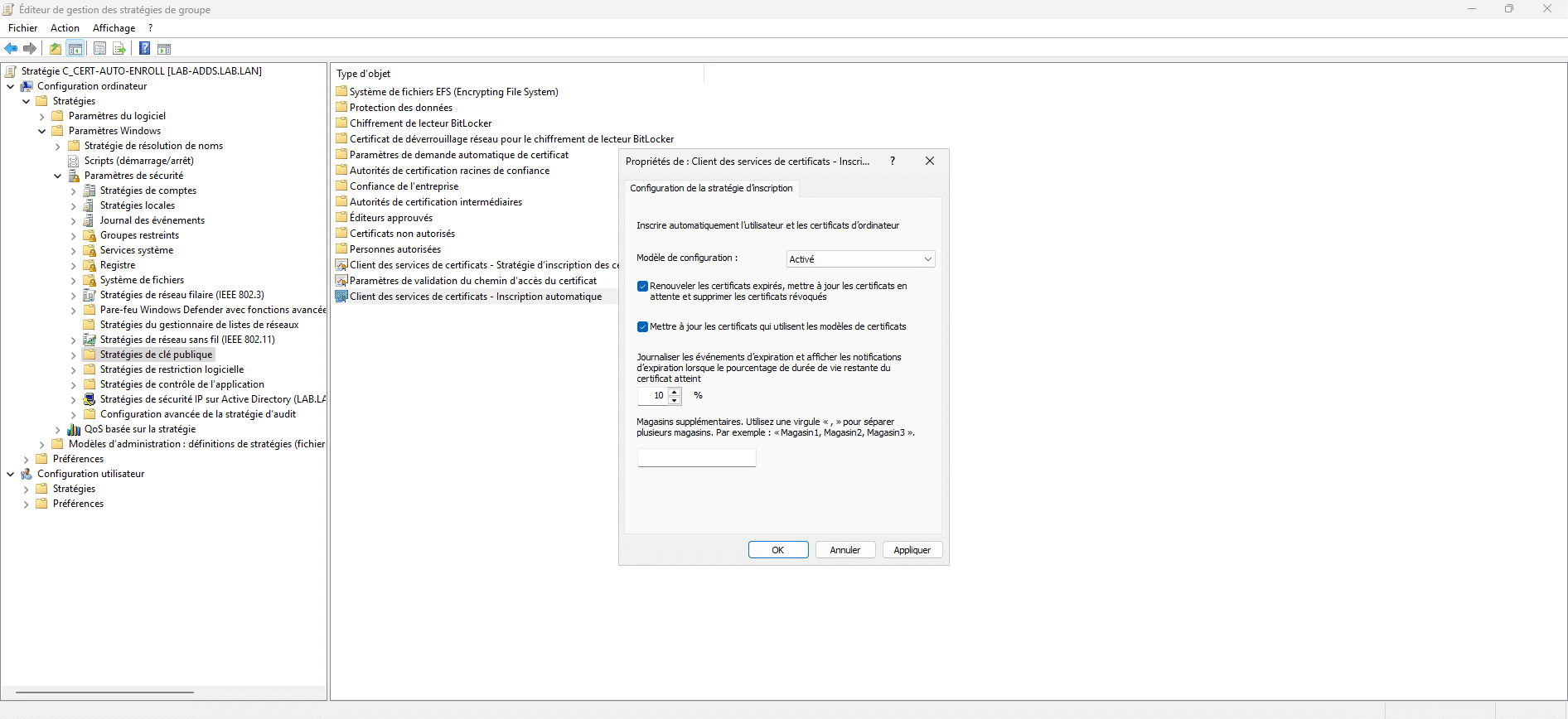This screenshot has width=1568, height=719.
Task: Uncheck 'Mettre à jour les certificats' checkbox
Action: click(642, 327)
